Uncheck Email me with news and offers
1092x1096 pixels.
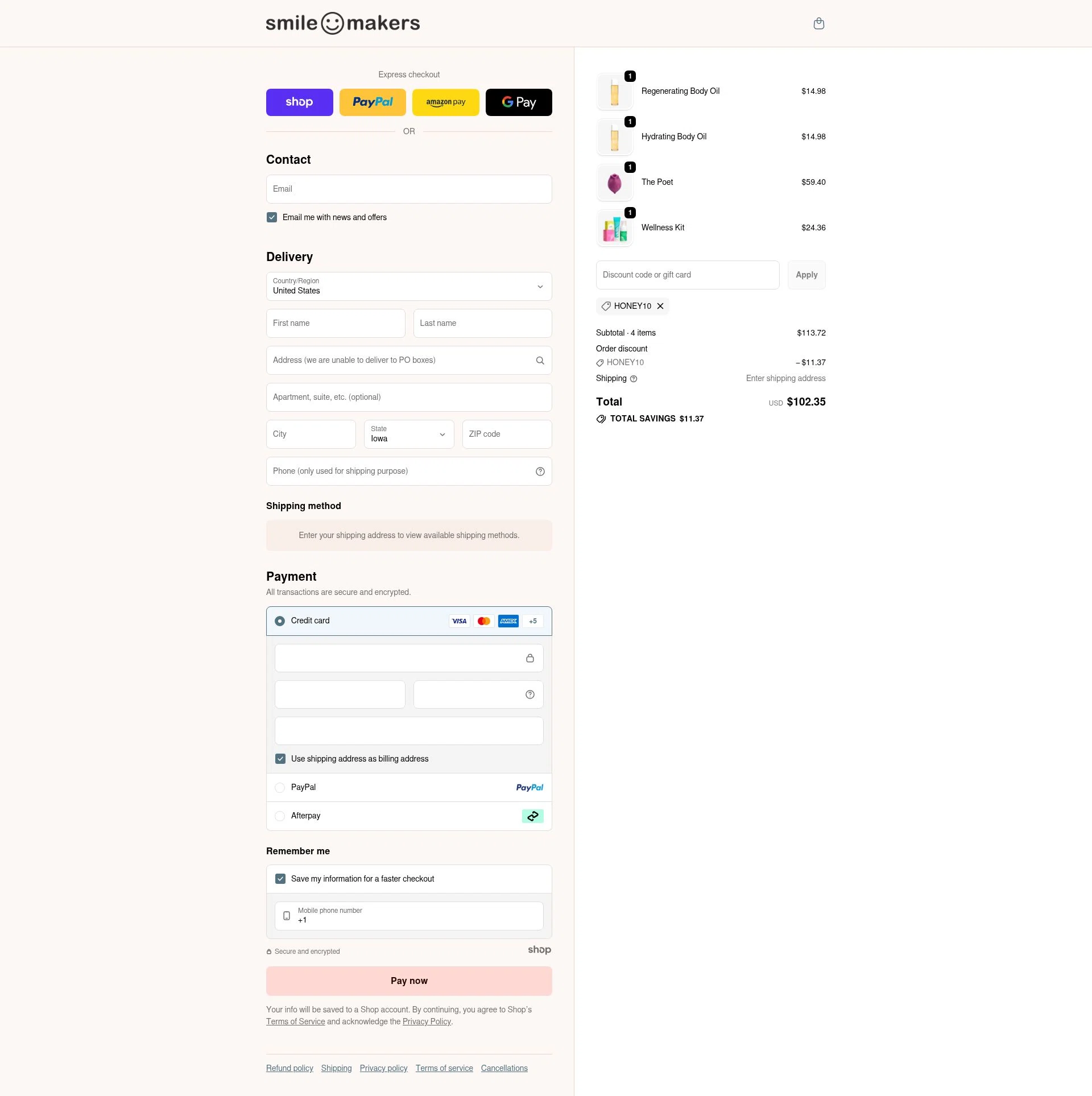tap(271, 217)
